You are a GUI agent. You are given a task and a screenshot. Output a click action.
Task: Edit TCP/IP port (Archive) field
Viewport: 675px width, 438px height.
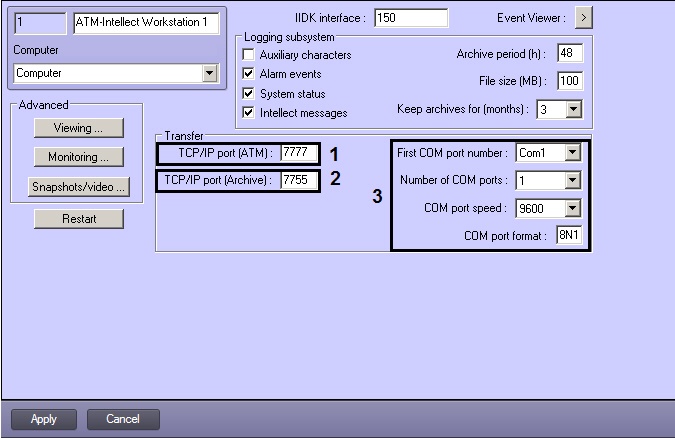coord(299,180)
